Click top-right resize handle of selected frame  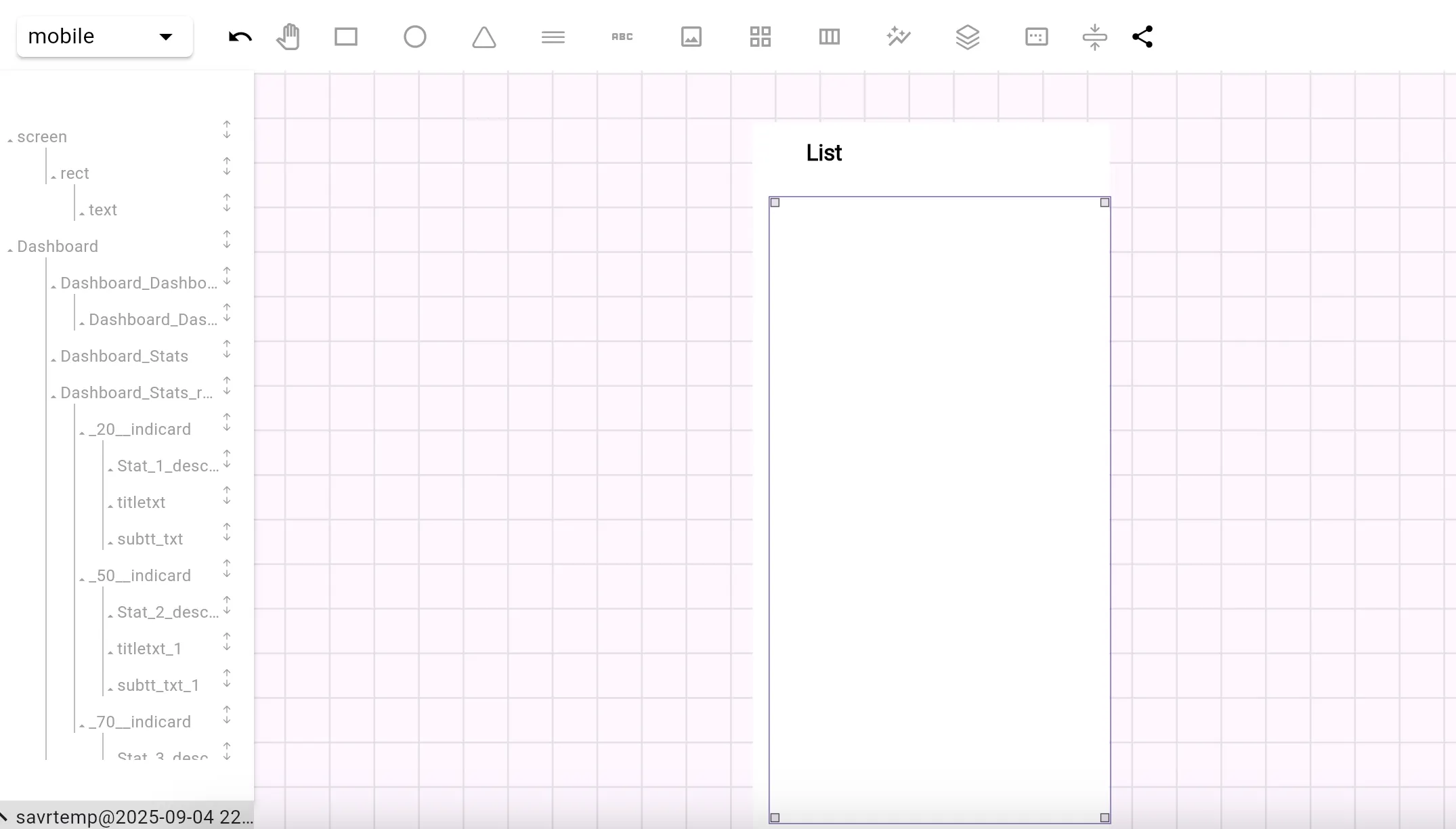click(x=1105, y=203)
